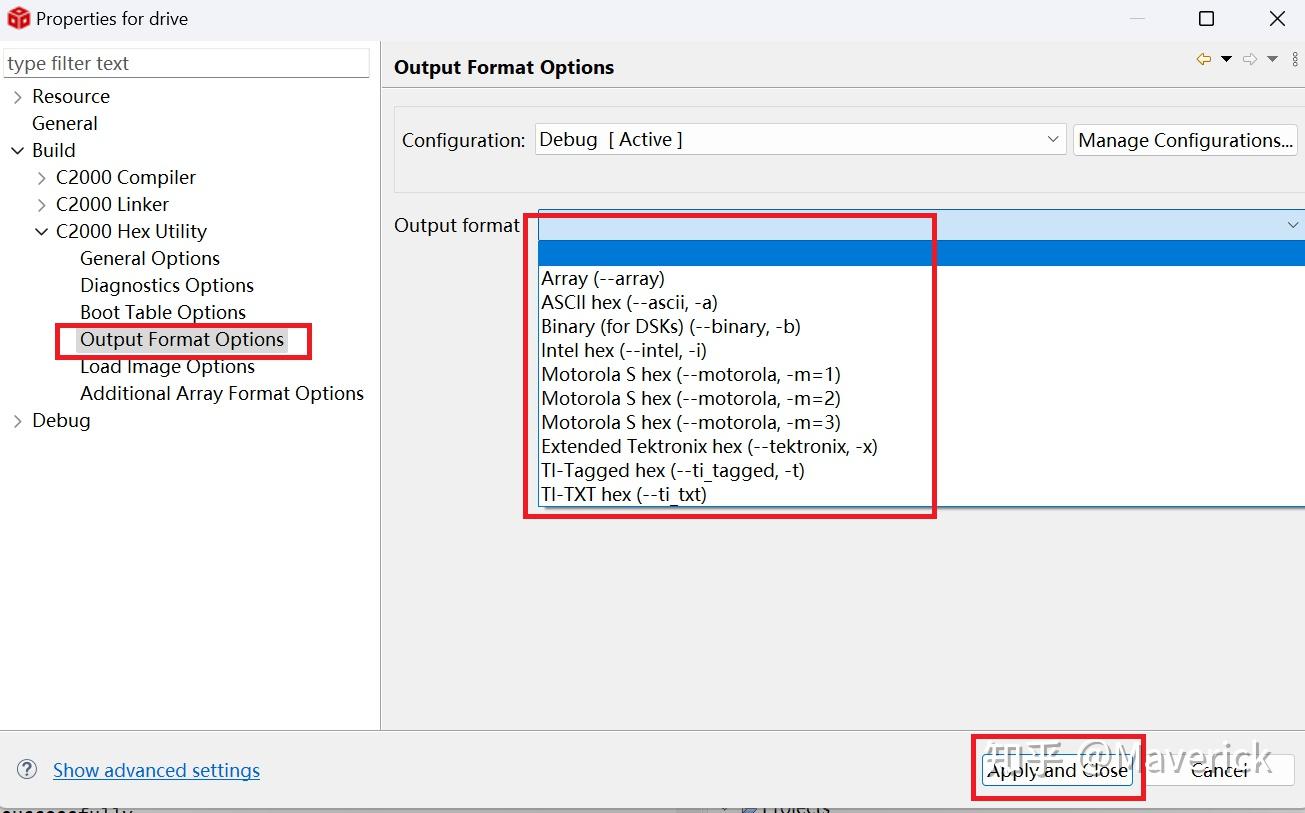Click the forward navigation arrow icon
Image resolution: width=1305 pixels, height=813 pixels.
(1249, 60)
